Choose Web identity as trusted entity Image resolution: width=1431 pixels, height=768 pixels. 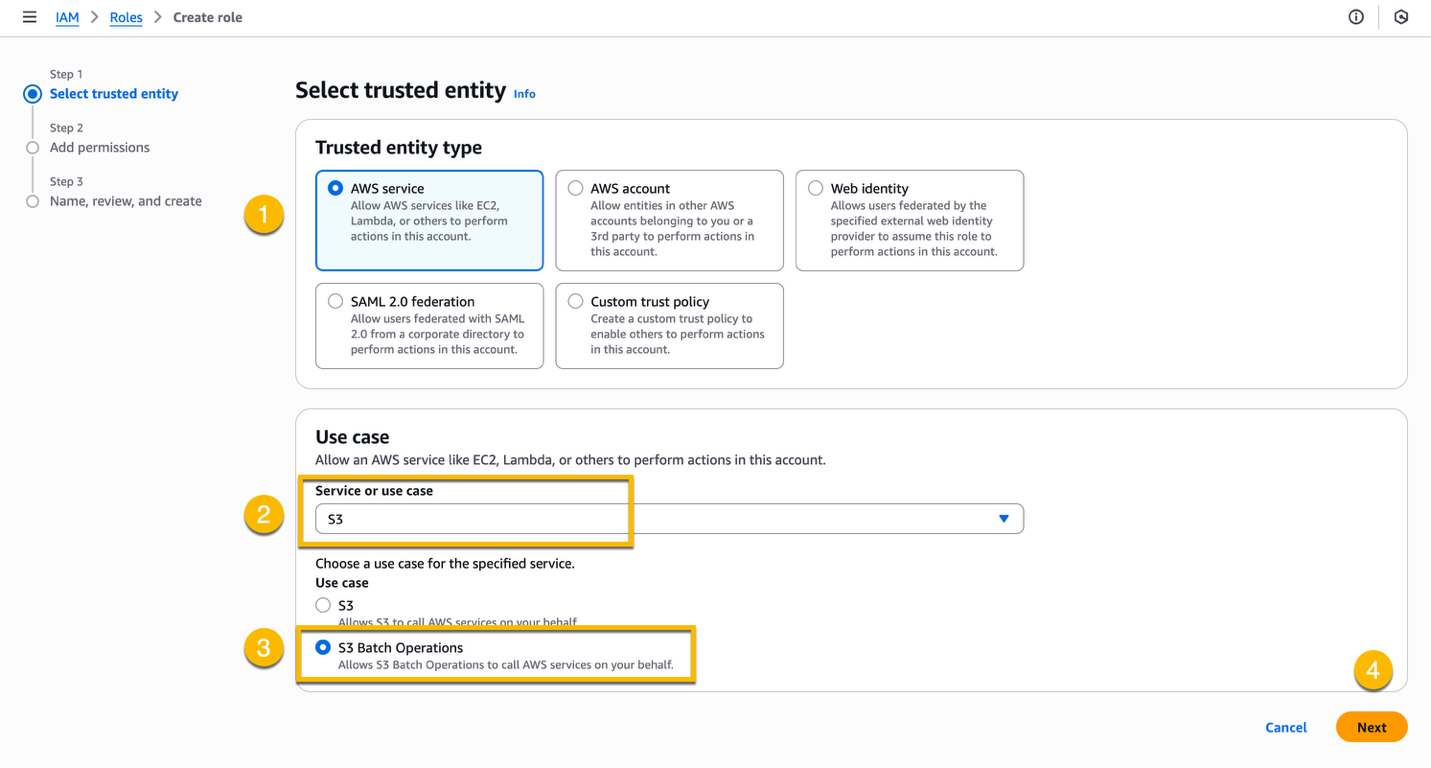[815, 188]
